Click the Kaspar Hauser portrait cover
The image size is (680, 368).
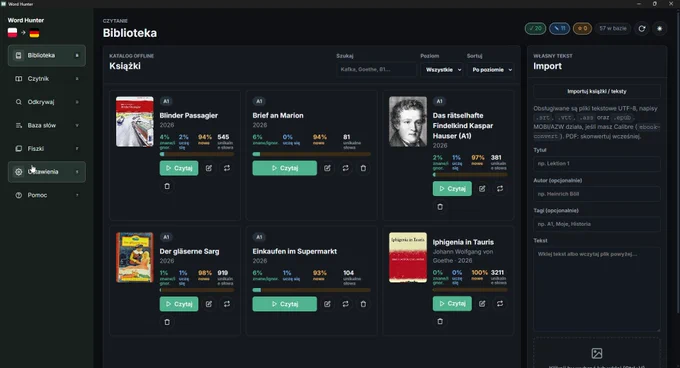click(x=408, y=122)
